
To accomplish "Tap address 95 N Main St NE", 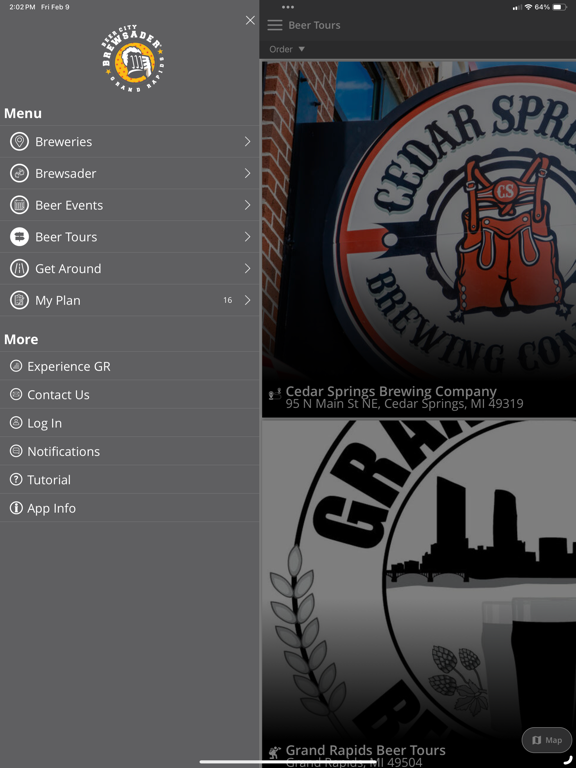I will click(404, 404).
